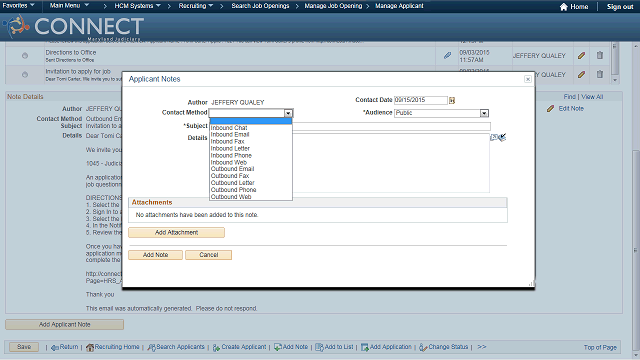The height and width of the screenshot is (360, 640).
Task: Select the blank option in Contact Method list
Action: pos(251,121)
